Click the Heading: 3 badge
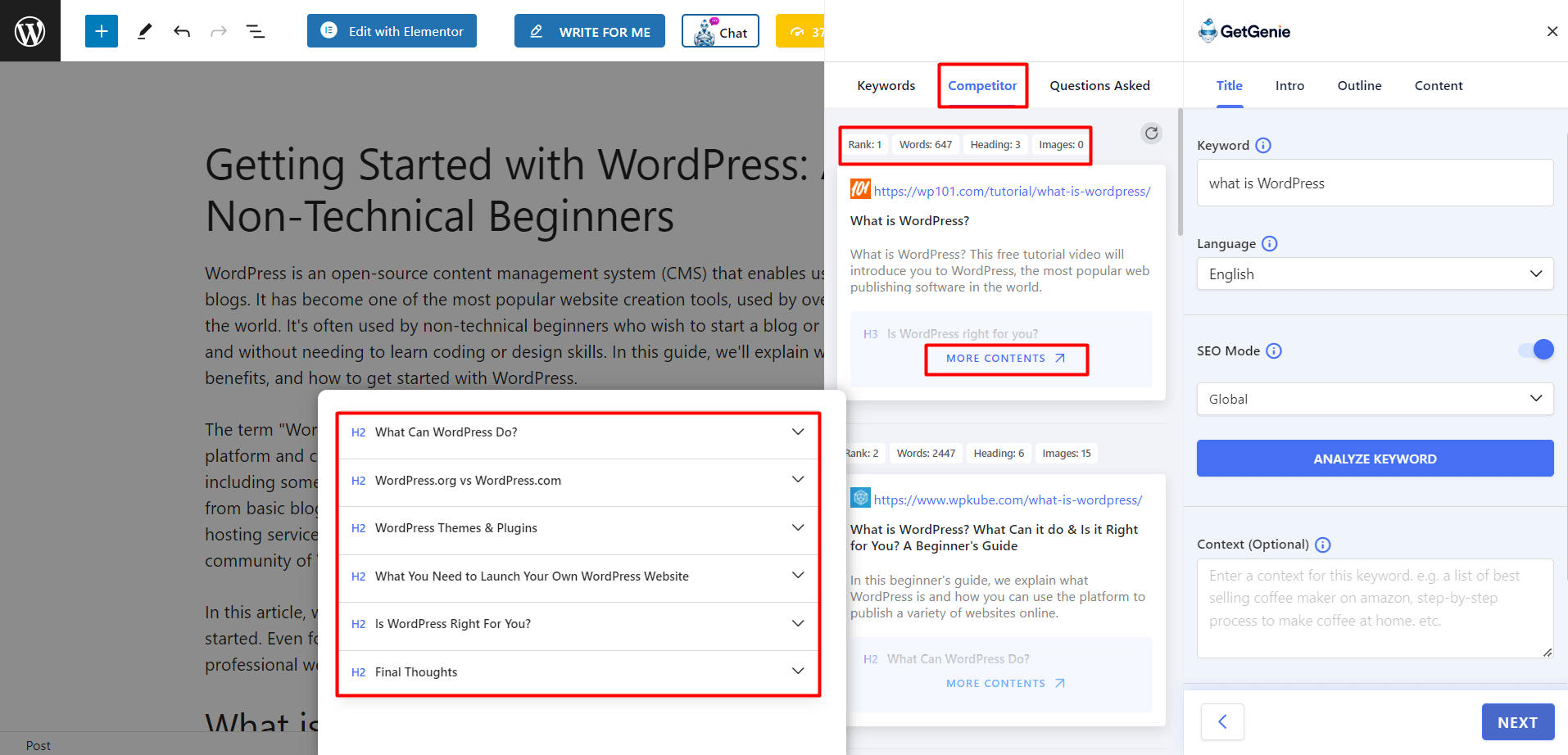1568x755 pixels. pyautogui.click(x=995, y=144)
